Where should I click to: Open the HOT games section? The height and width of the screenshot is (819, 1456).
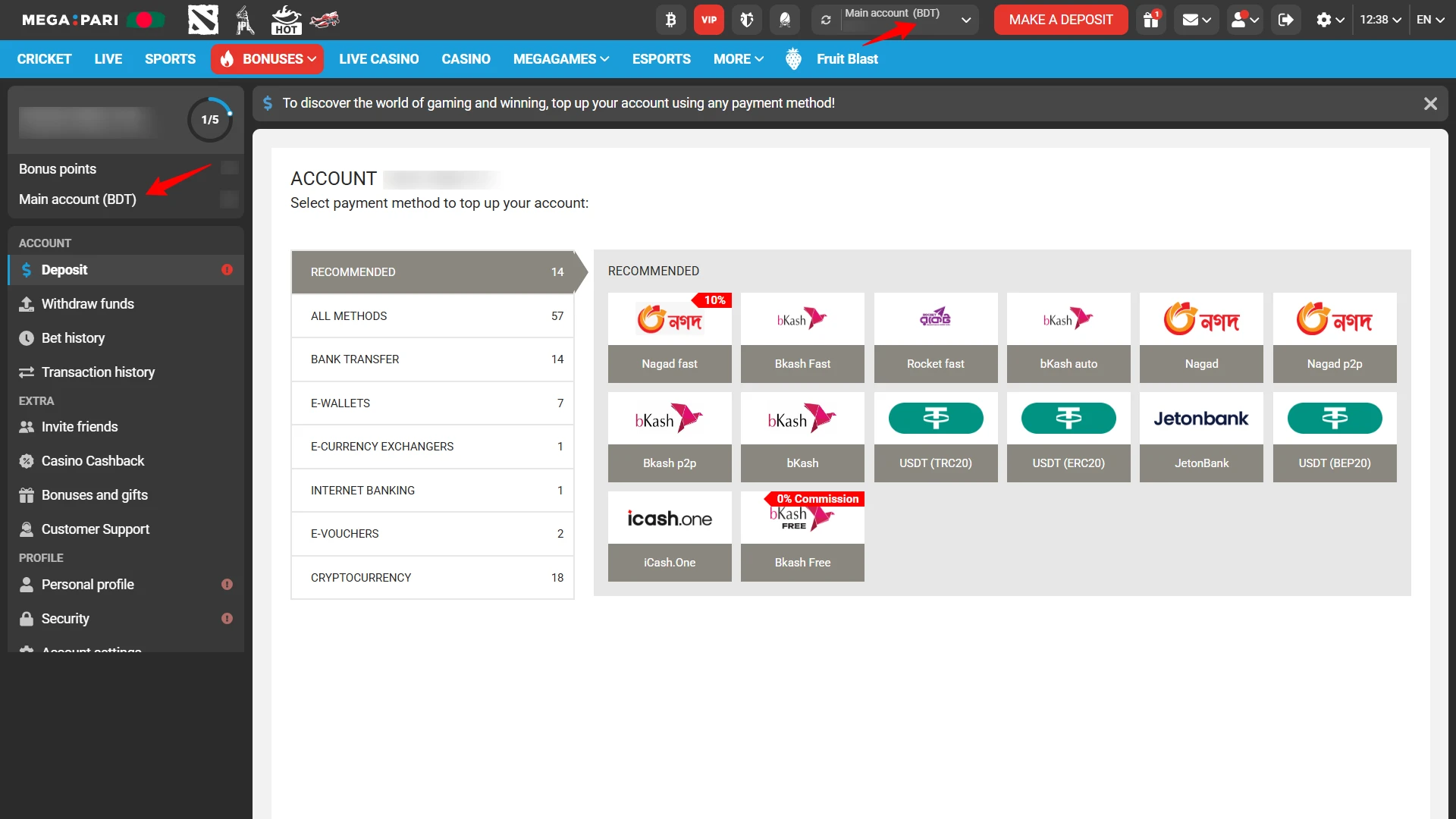[x=286, y=20]
